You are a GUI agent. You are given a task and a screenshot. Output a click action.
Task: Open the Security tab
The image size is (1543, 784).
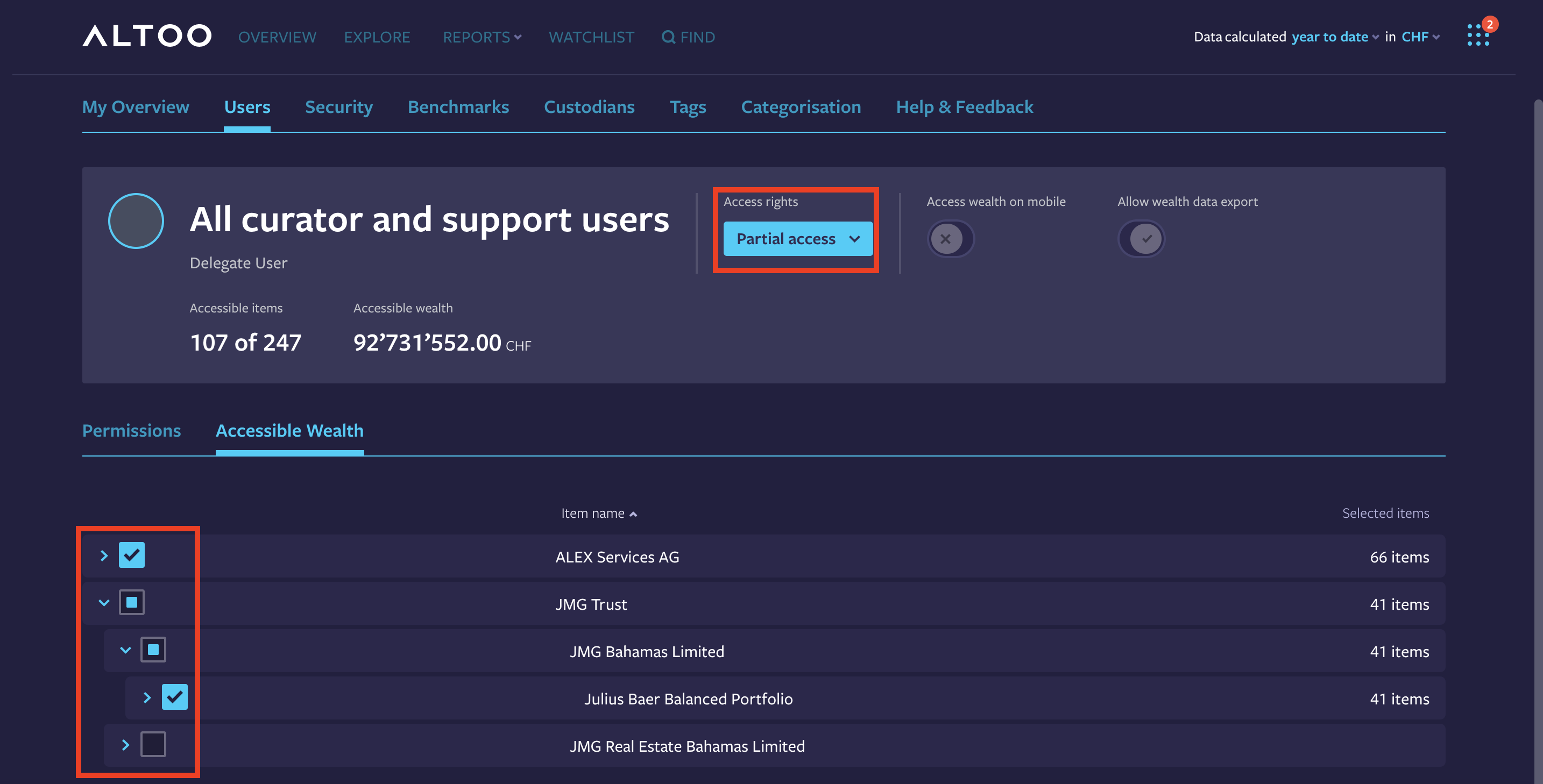point(338,106)
